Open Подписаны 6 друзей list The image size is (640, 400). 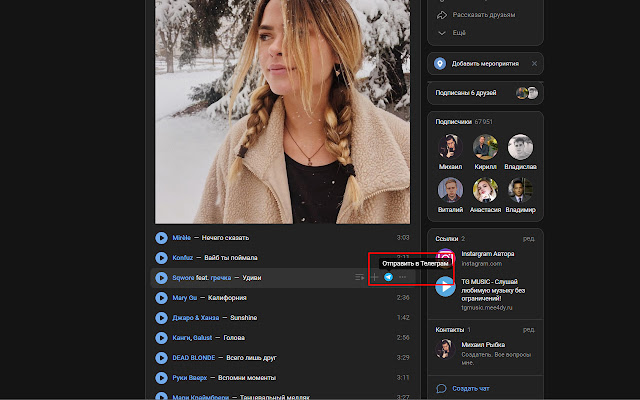coord(485,93)
